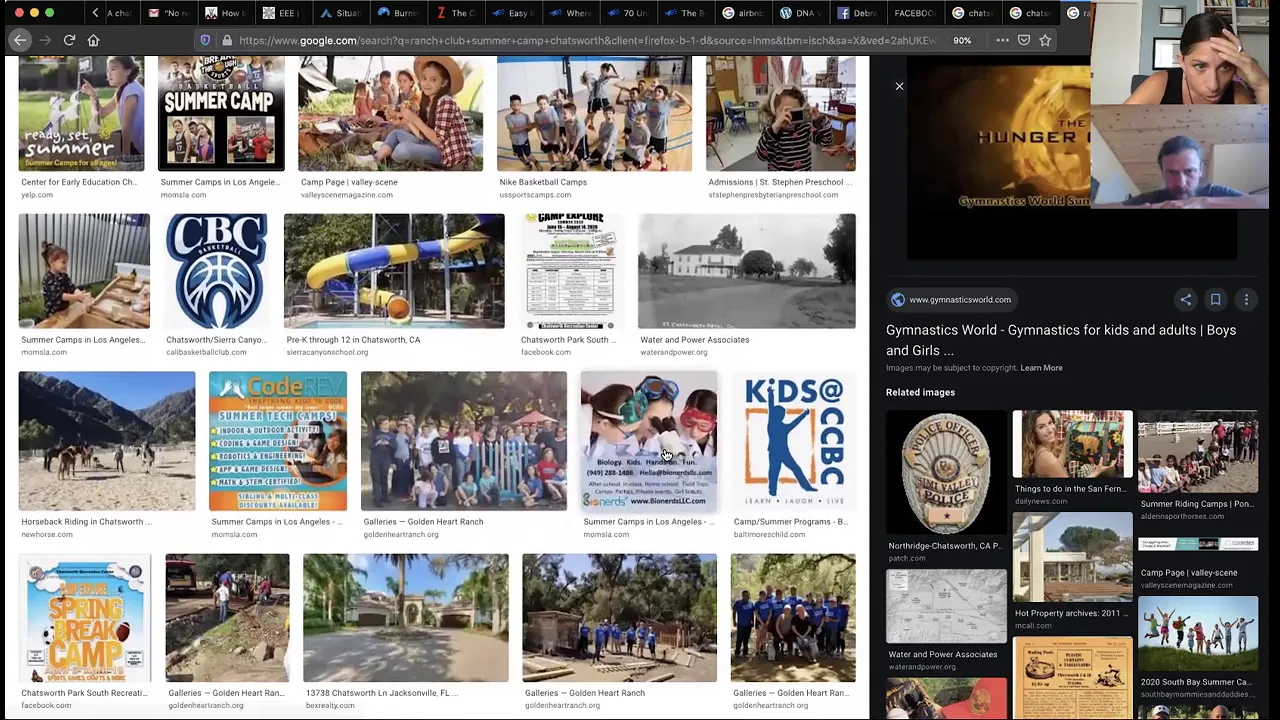The height and width of the screenshot is (720, 1280).
Task: Open the Admissions St. Stephen Preschool image
Action: pyautogui.click(x=780, y=113)
